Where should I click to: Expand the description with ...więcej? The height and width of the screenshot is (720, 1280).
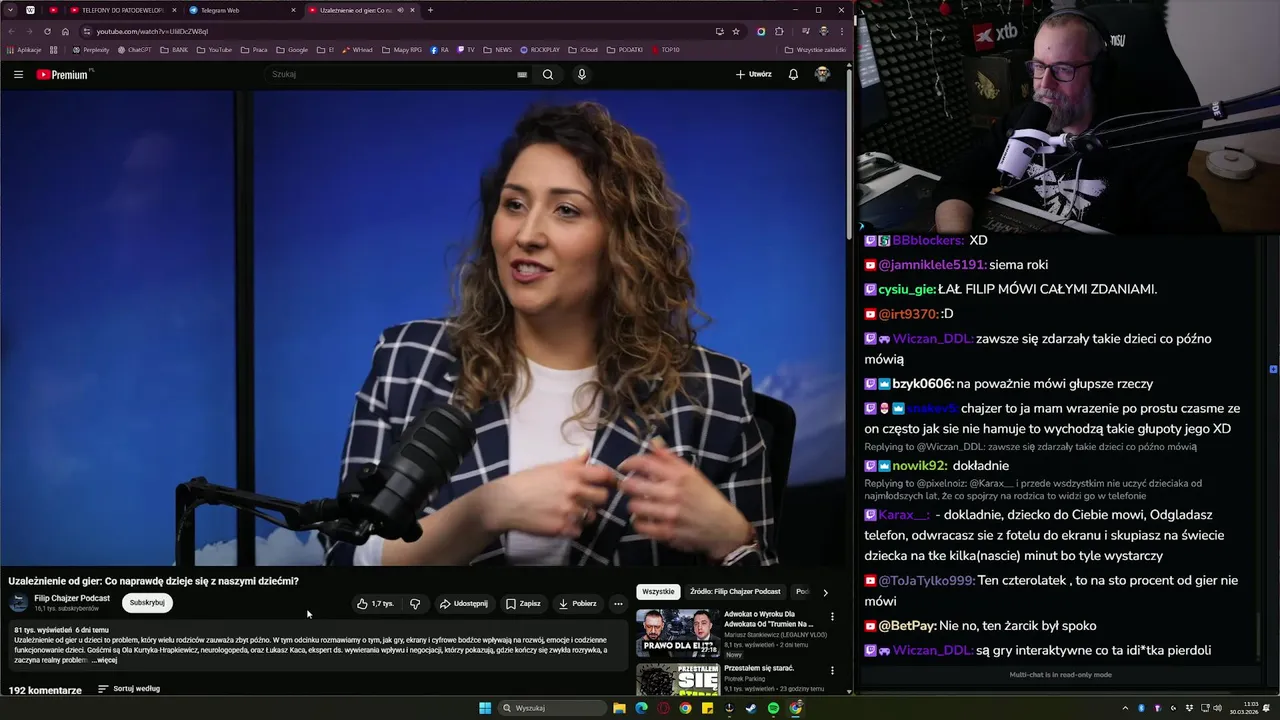(105, 660)
